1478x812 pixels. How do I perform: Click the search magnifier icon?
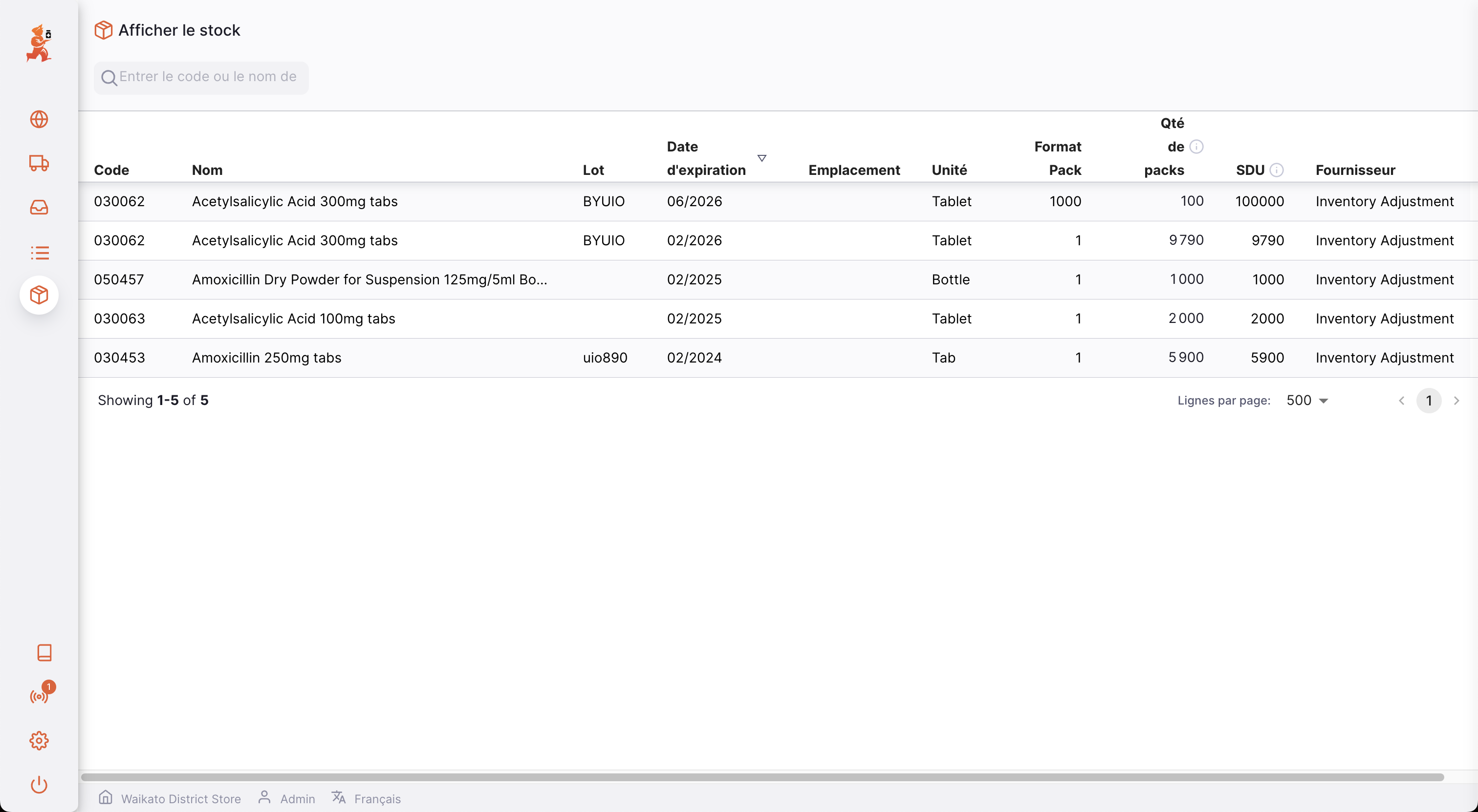(x=109, y=77)
